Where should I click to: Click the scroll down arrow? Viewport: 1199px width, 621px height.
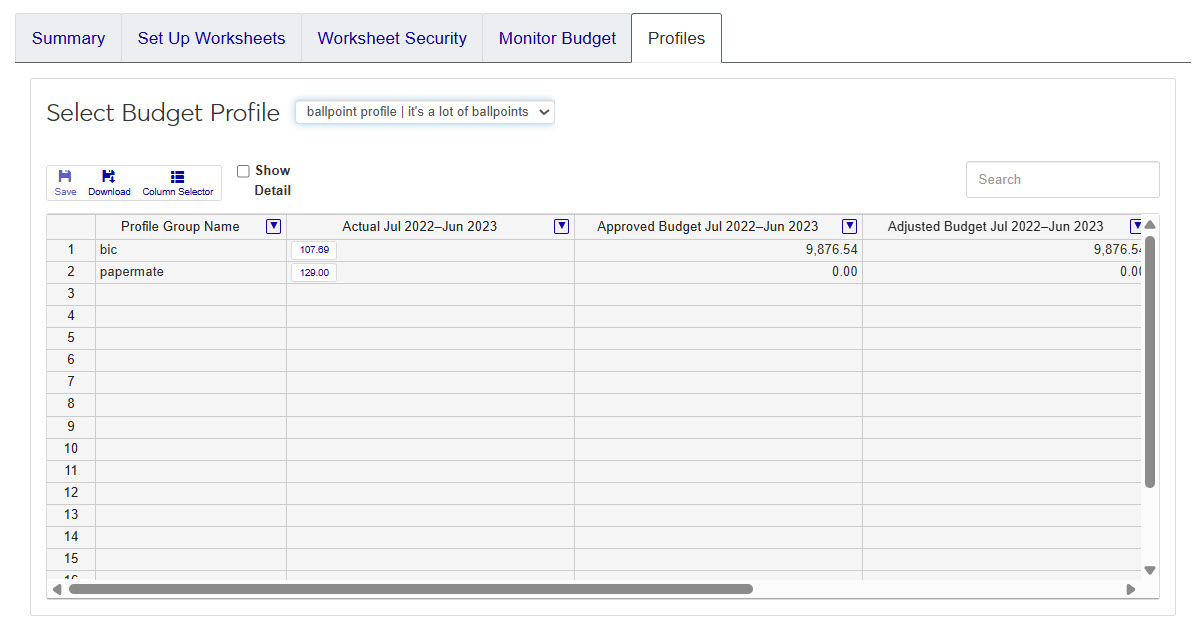coord(1149,571)
